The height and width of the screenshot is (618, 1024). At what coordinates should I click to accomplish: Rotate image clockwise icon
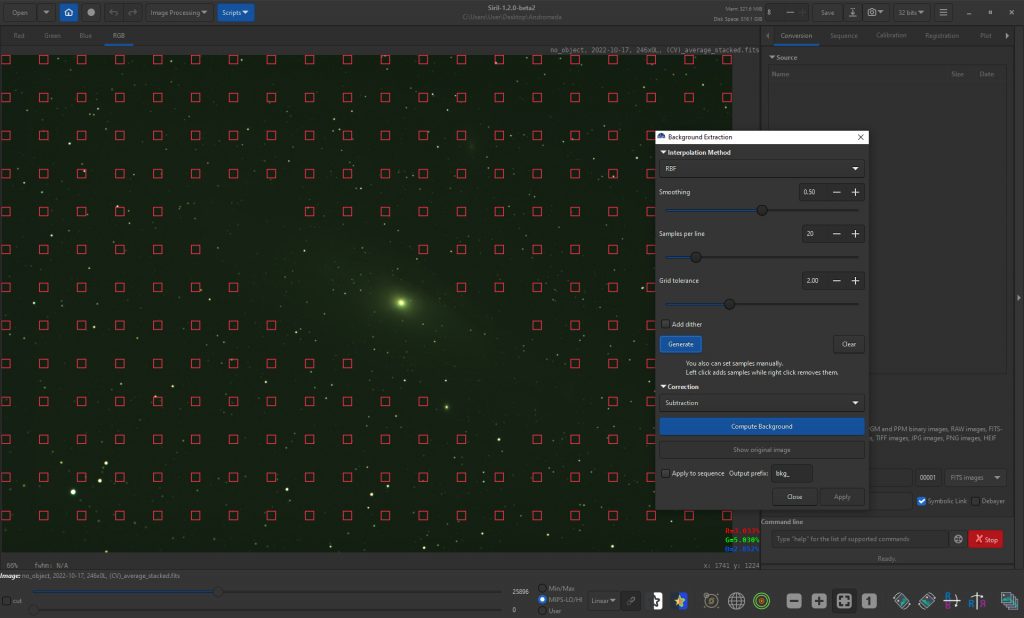[927, 600]
